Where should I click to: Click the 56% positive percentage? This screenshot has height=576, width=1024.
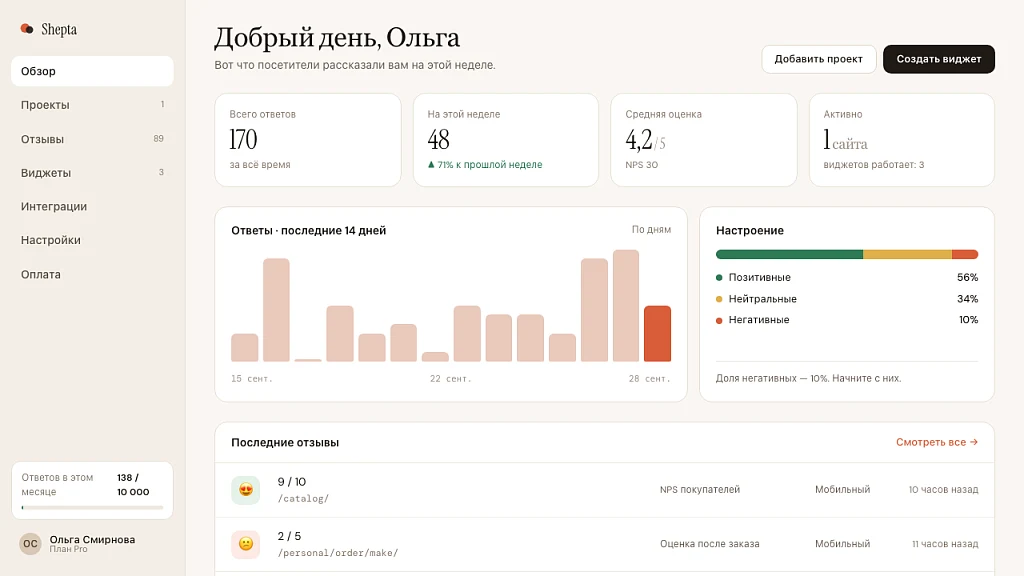pos(967,278)
